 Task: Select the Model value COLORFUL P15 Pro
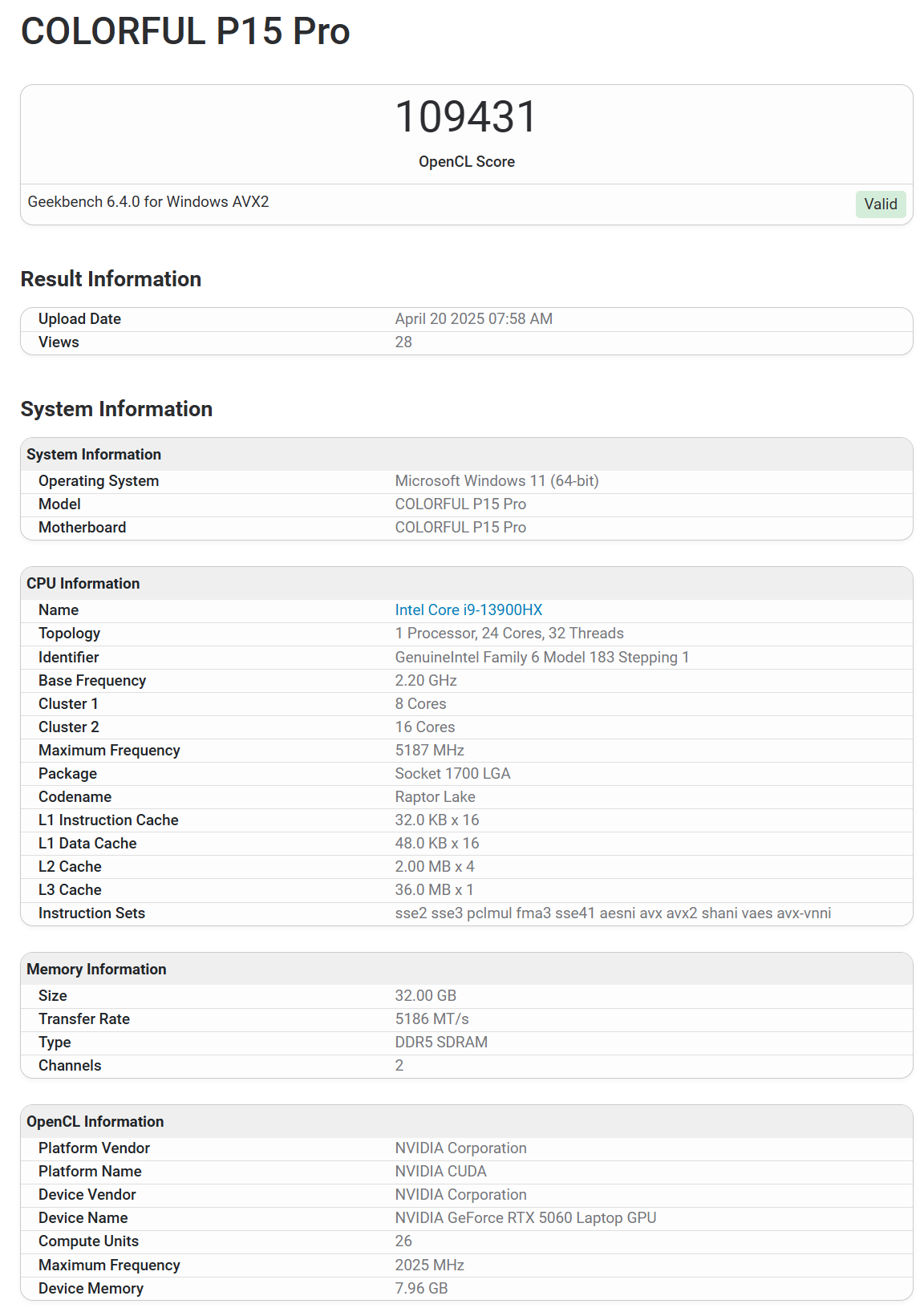(460, 504)
